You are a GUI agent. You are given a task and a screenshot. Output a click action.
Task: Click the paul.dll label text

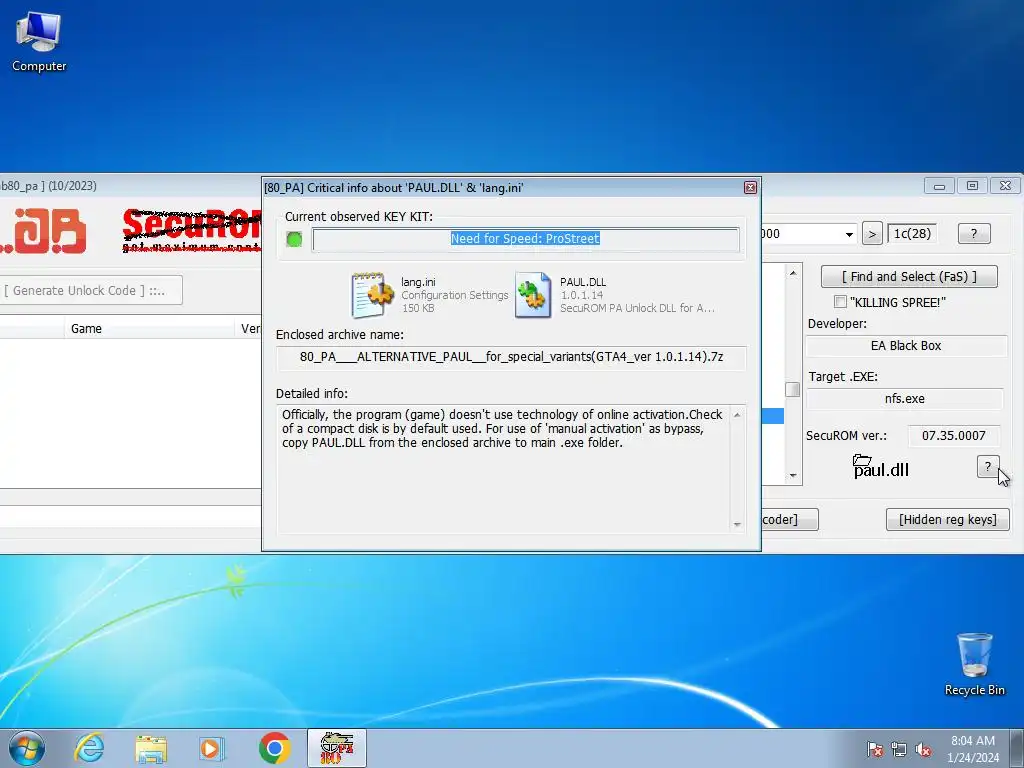pyautogui.click(x=881, y=470)
